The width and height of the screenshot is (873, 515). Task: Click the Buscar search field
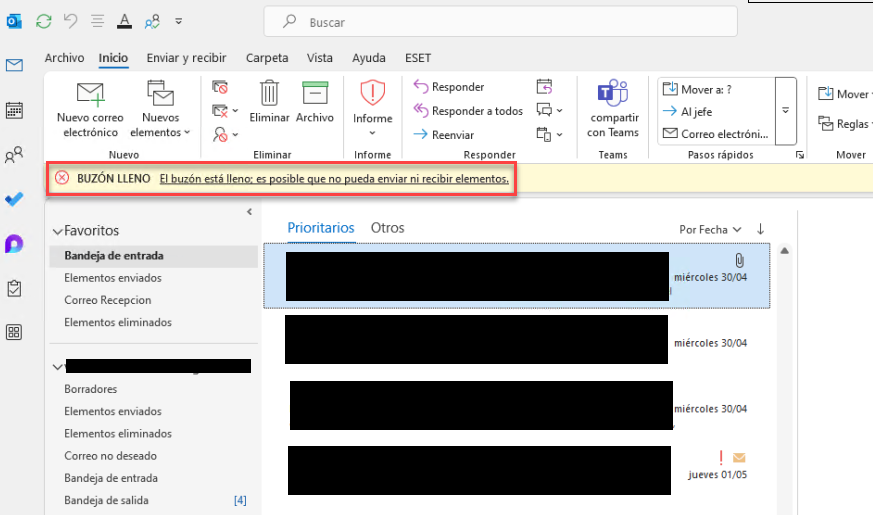point(500,21)
